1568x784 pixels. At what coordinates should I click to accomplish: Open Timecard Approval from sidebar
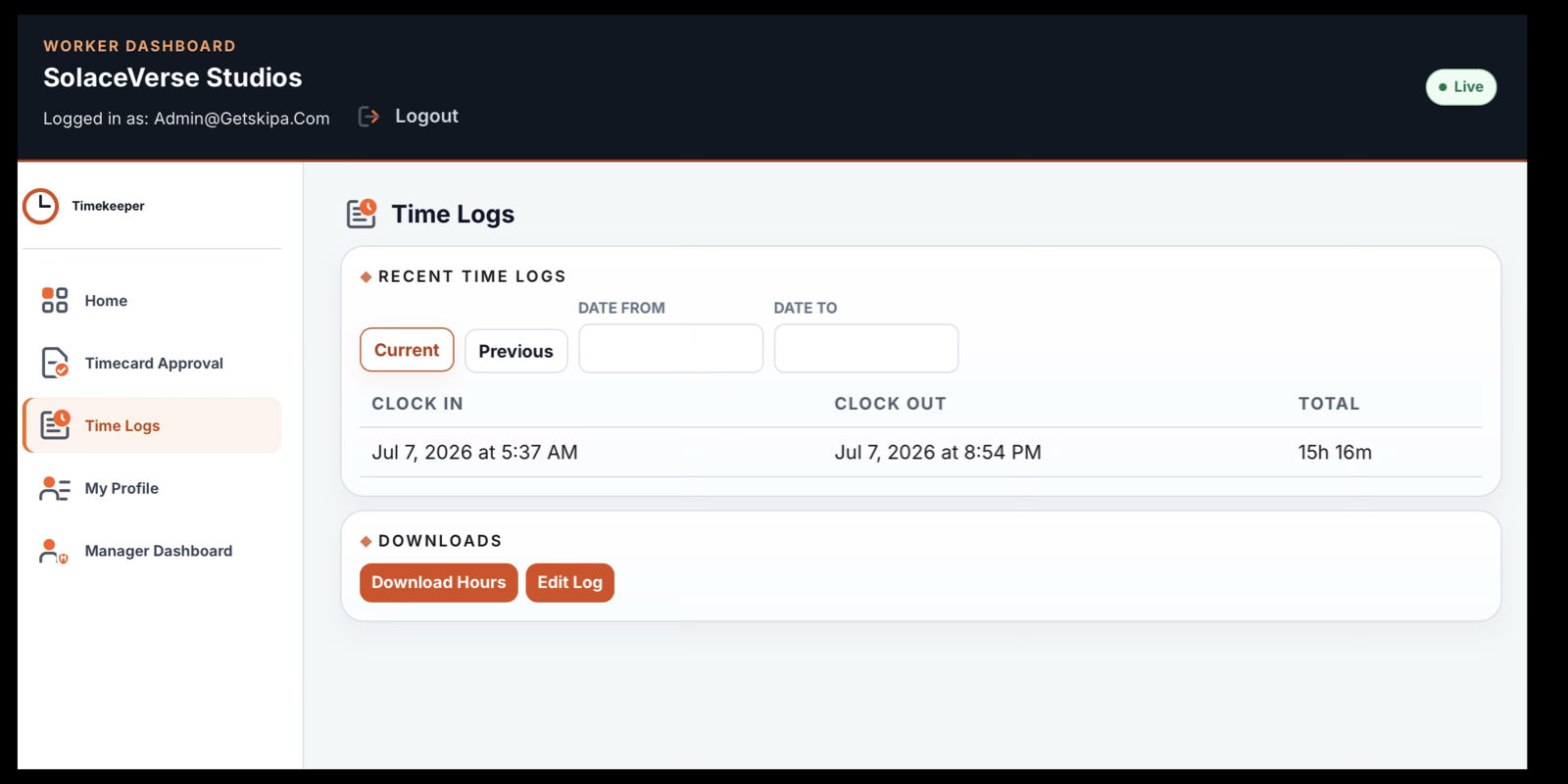(x=152, y=363)
